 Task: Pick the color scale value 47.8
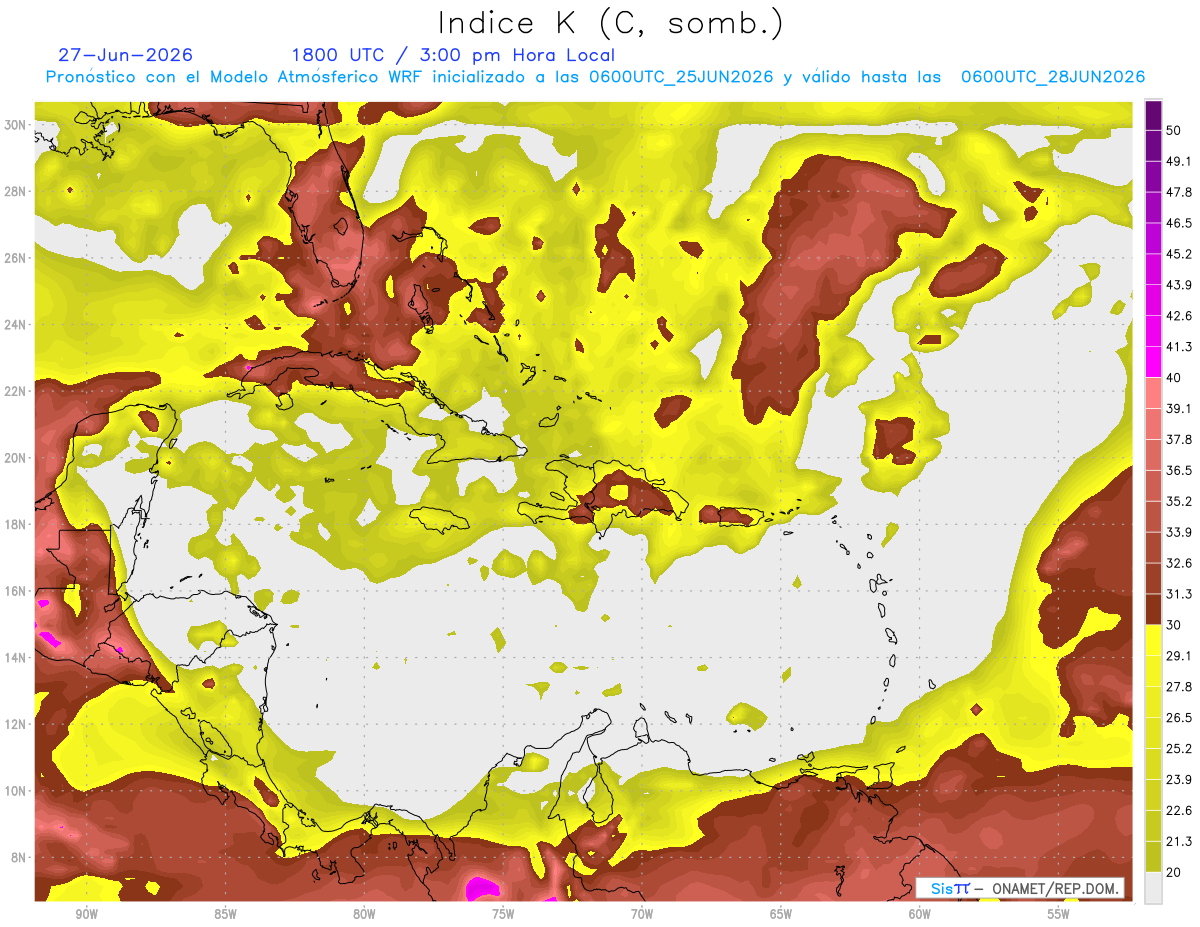1179,192
